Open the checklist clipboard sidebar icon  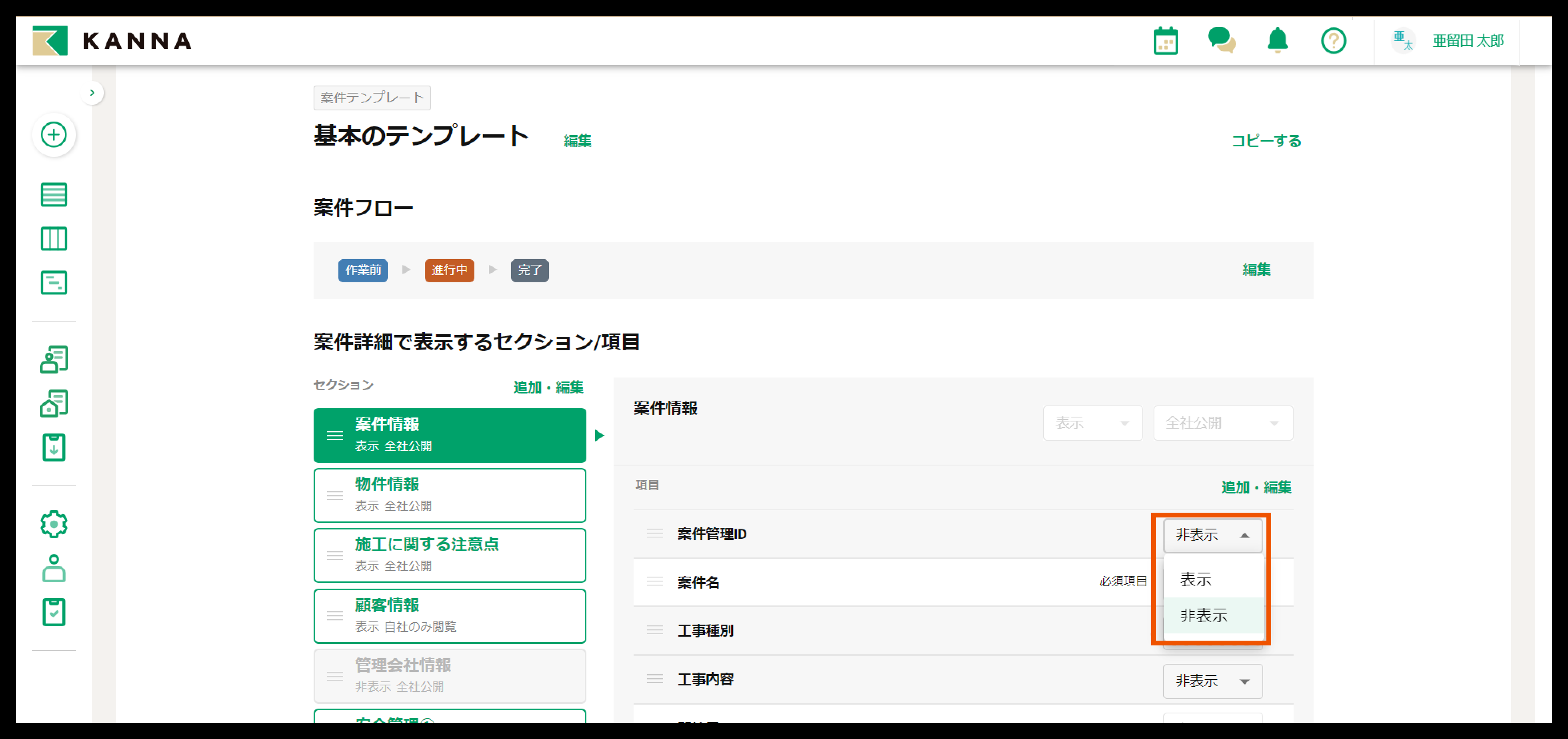pyautogui.click(x=54, y=612)
